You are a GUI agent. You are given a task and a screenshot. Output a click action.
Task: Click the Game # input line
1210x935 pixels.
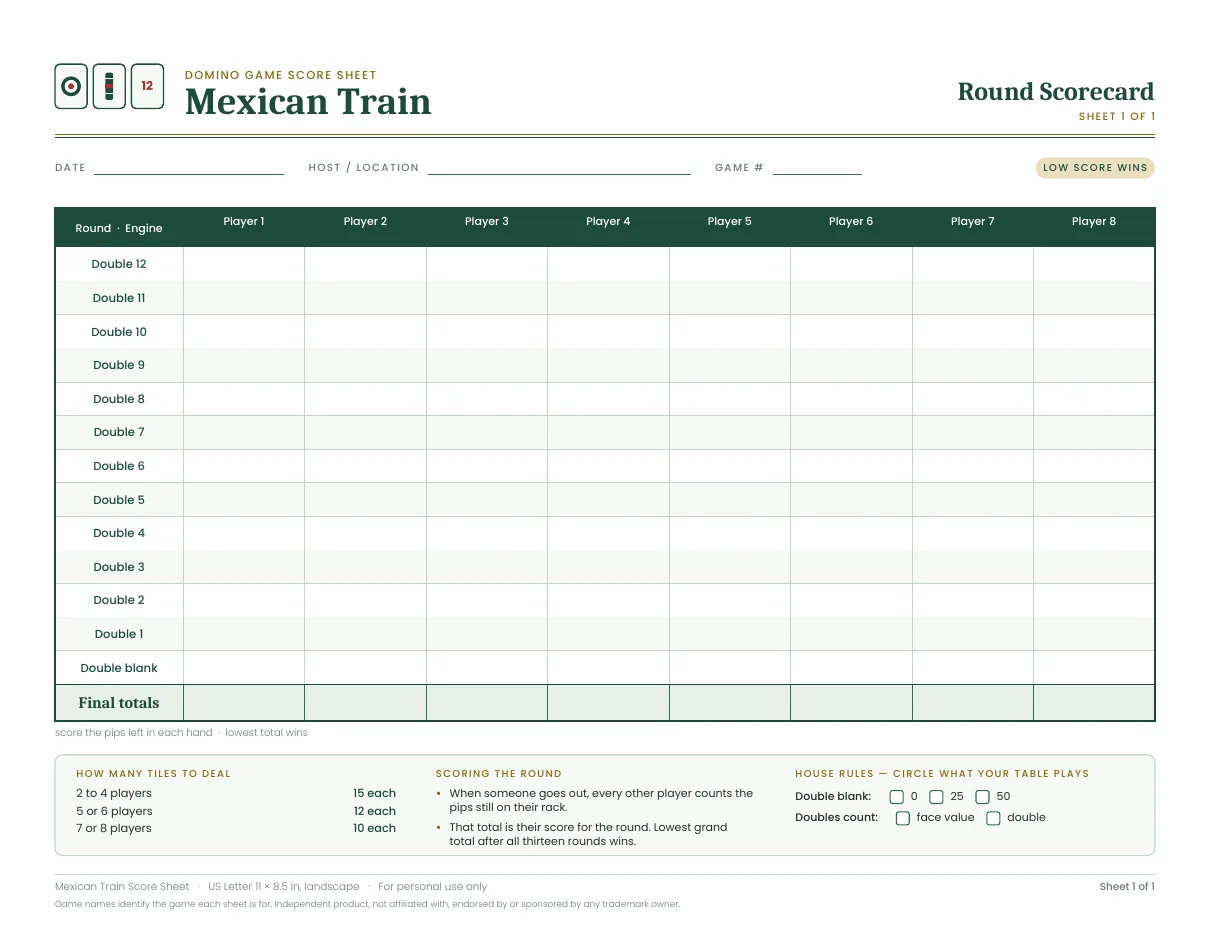coord(817,168)
